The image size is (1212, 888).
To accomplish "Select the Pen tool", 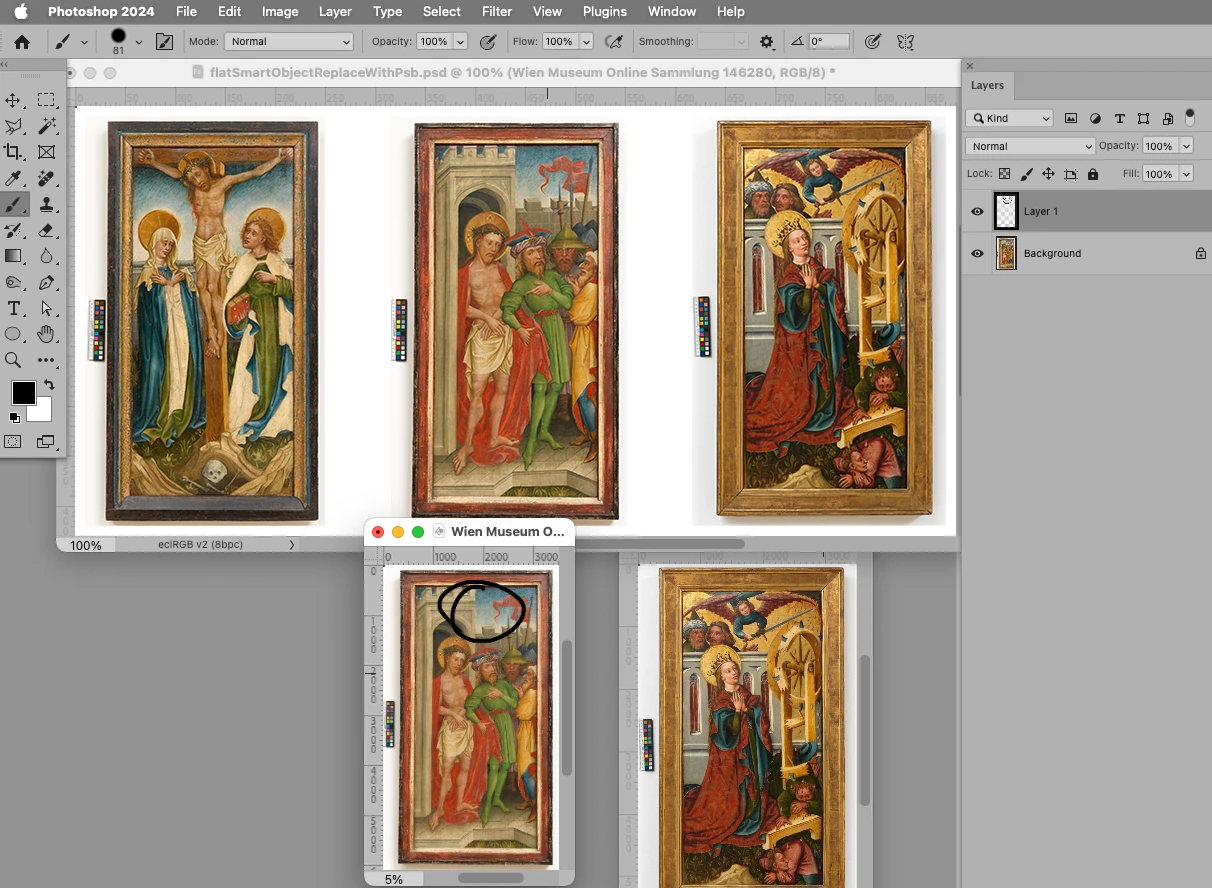I will point(46,282).
